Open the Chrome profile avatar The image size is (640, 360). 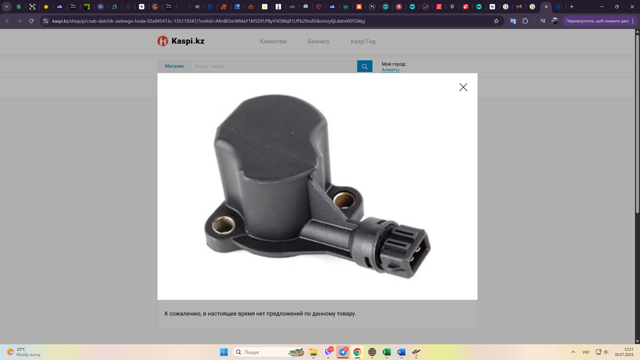(x=555, y=21)
